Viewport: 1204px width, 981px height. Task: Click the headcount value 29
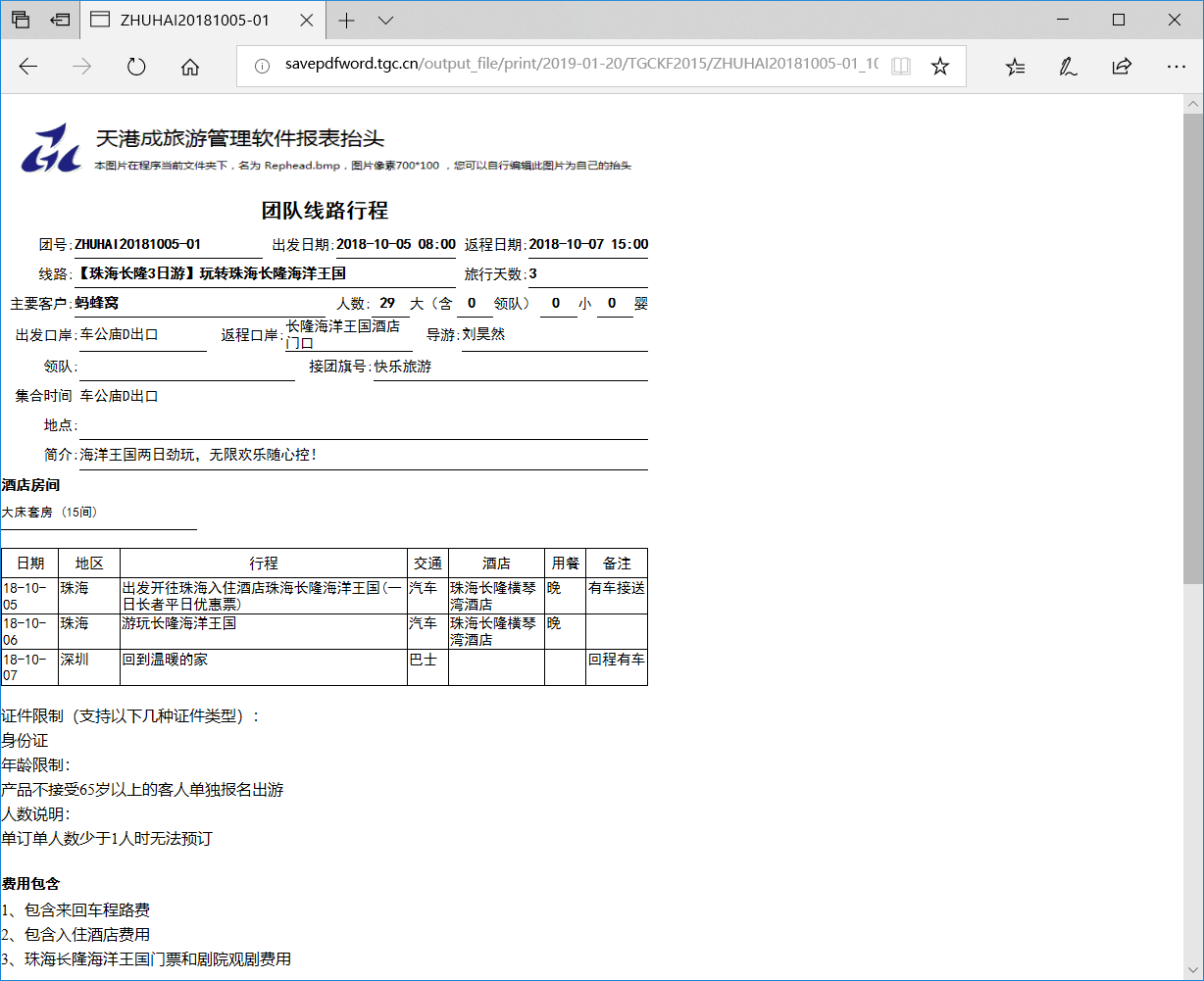tap(387, 303)
